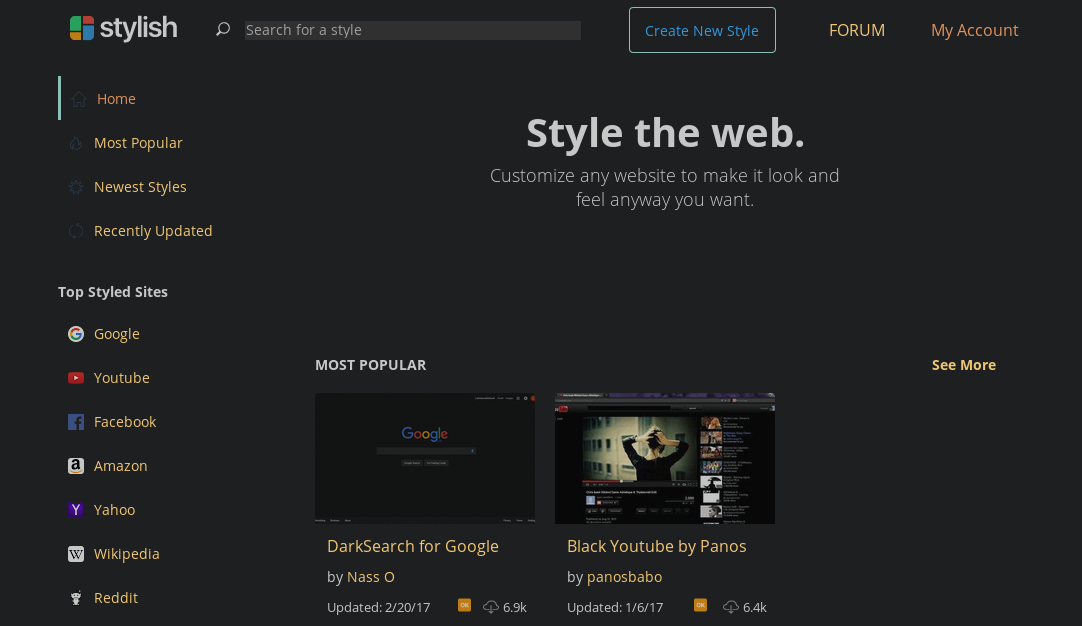
Task: Click the Facebook site icon
Action: coord(76,422)
